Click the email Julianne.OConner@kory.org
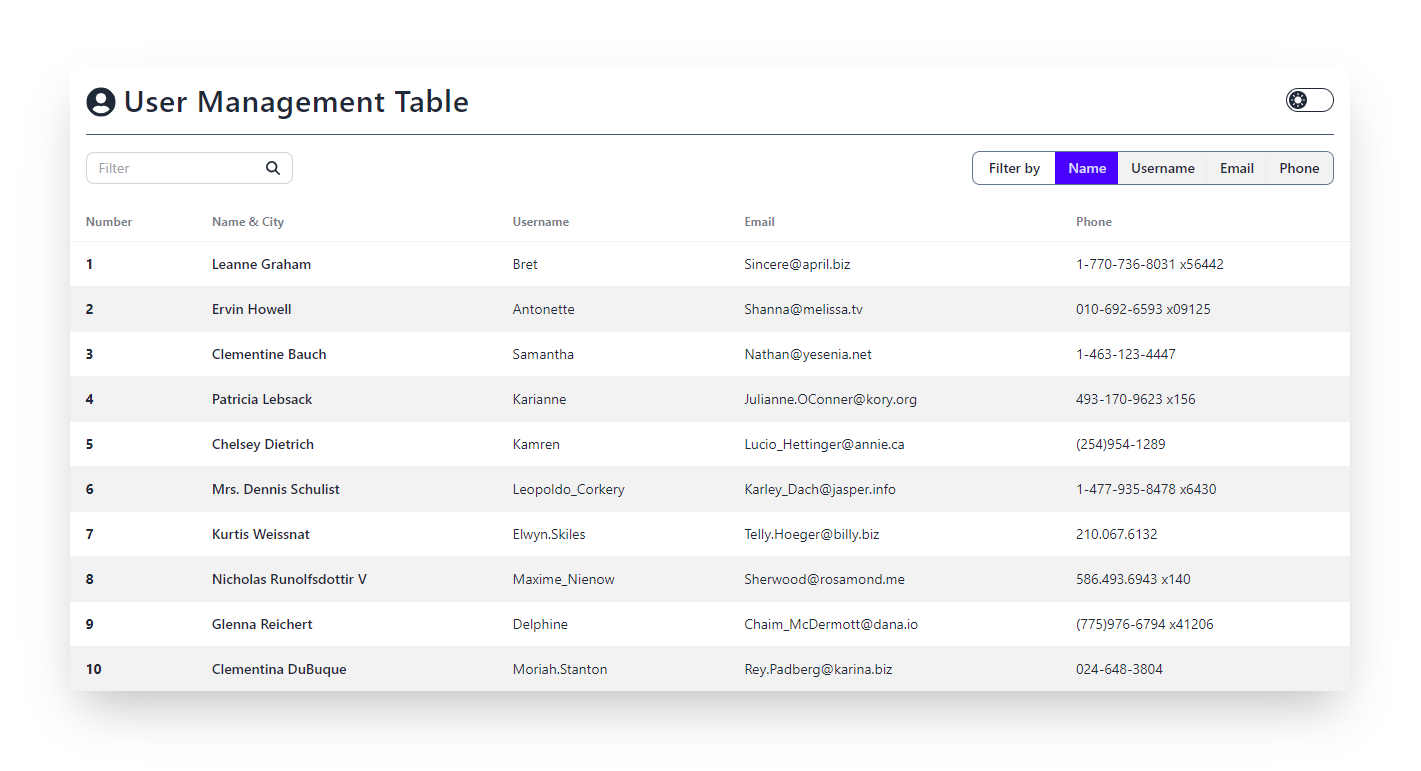This screenshot has height=771, width=1421. pos(830,399)
